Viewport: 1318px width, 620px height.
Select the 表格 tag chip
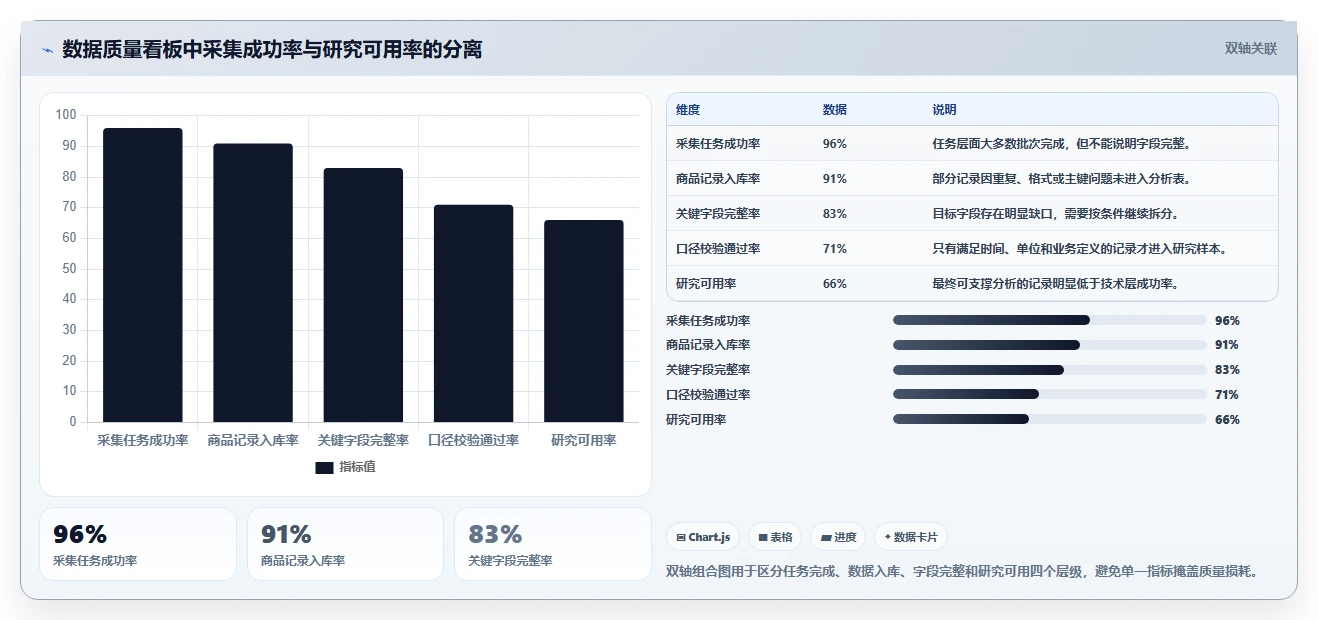click(775, 537)
